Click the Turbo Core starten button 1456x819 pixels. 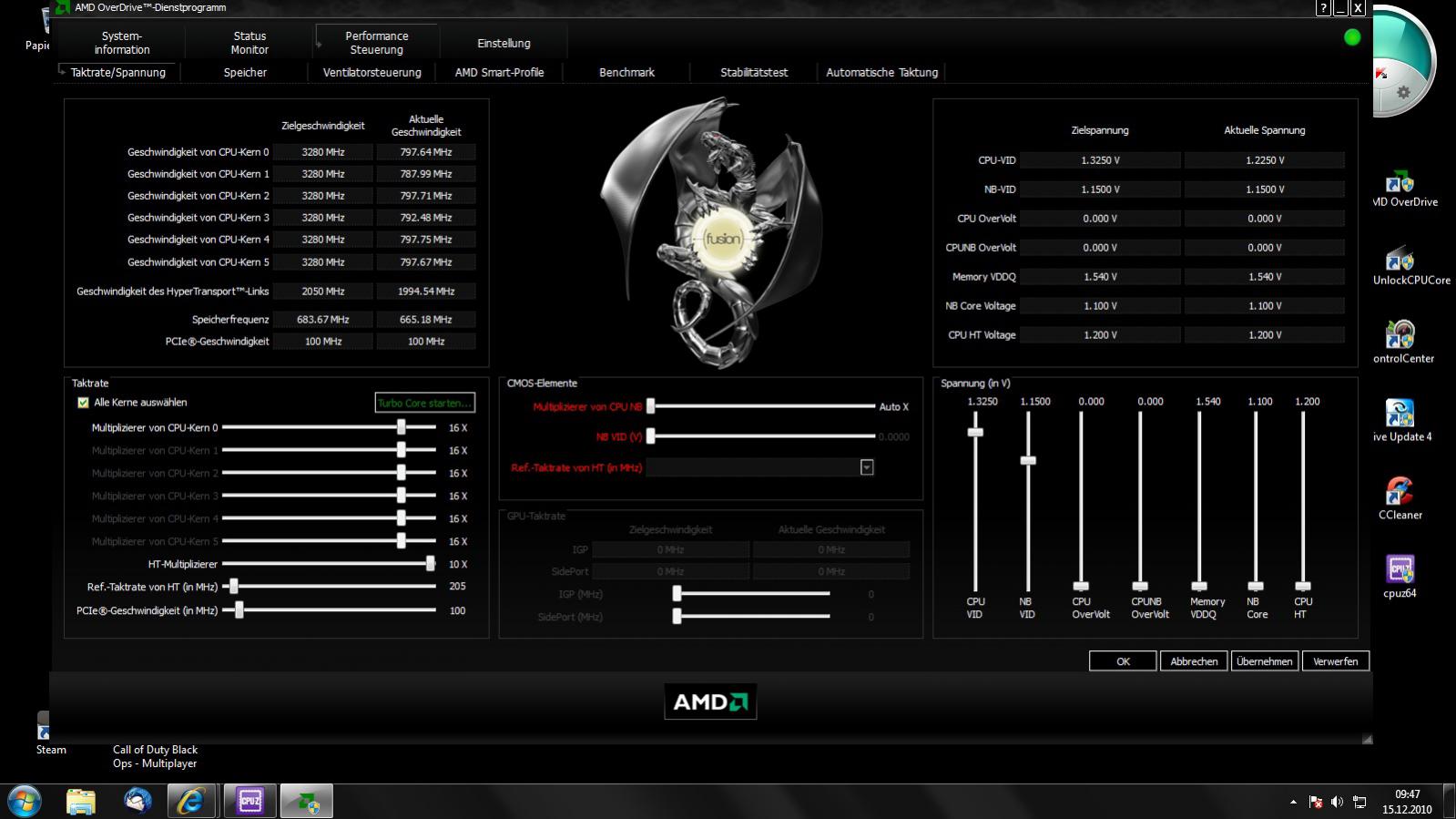pyautogui.click(x=424, y=403)
